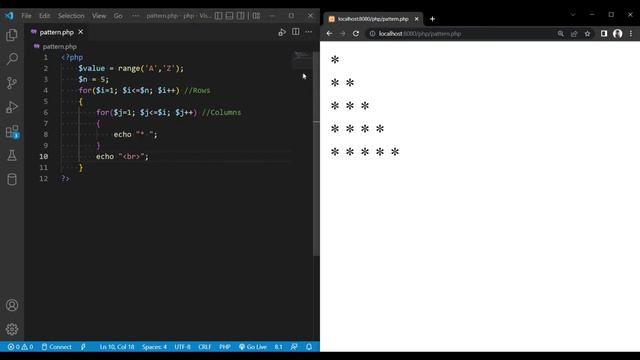Screen dimensions: 640x360
Task: Open the Edit menu in VS Code
Action: [44, 16]
